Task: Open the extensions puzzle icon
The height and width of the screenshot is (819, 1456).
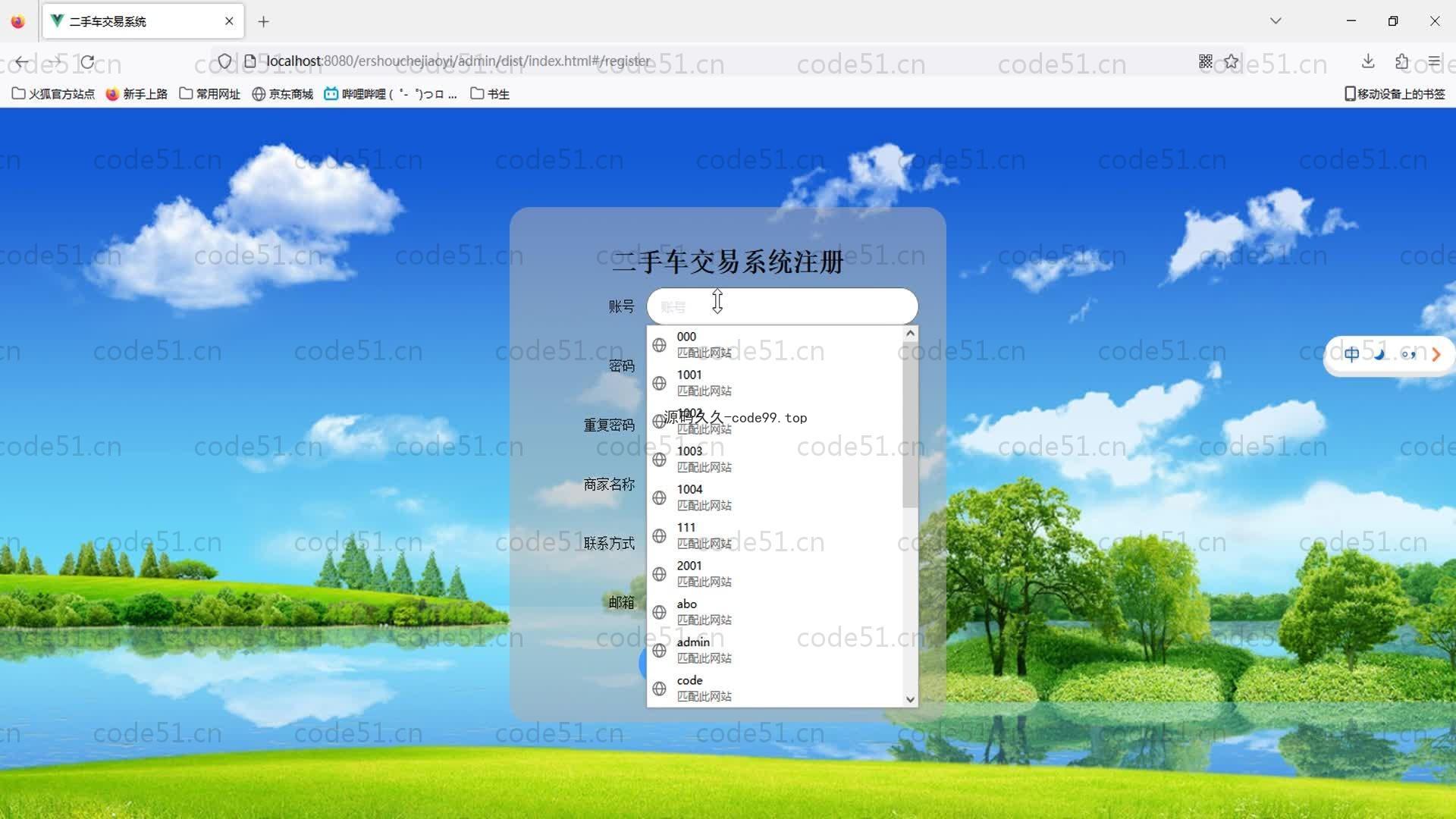Action: pyautogui.click(x=1401, y=61)
